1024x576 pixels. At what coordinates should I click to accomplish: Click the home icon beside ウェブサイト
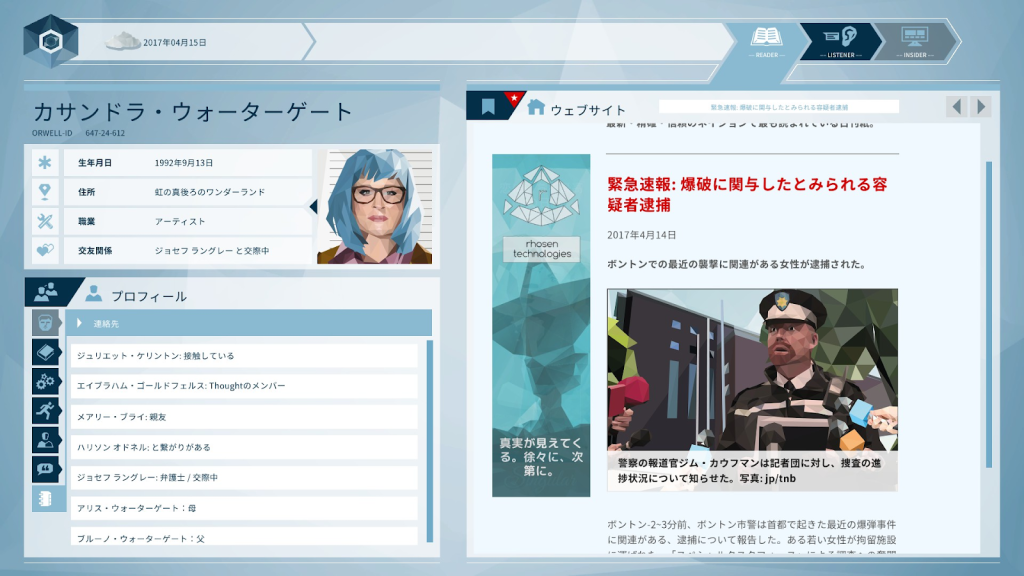point(536,107)
